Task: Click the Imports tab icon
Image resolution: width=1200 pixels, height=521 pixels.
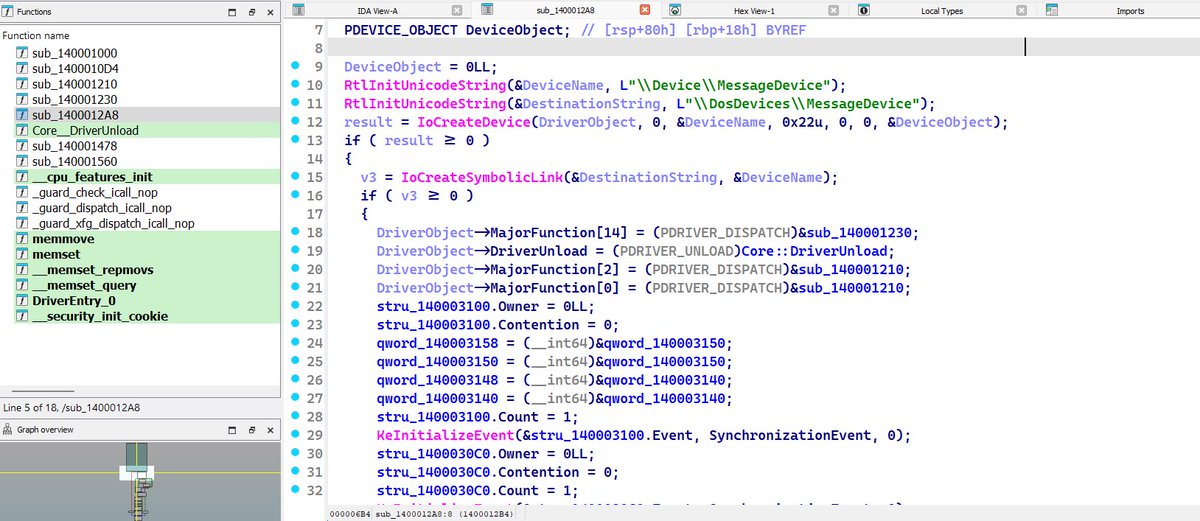Action: point(1051,10)
